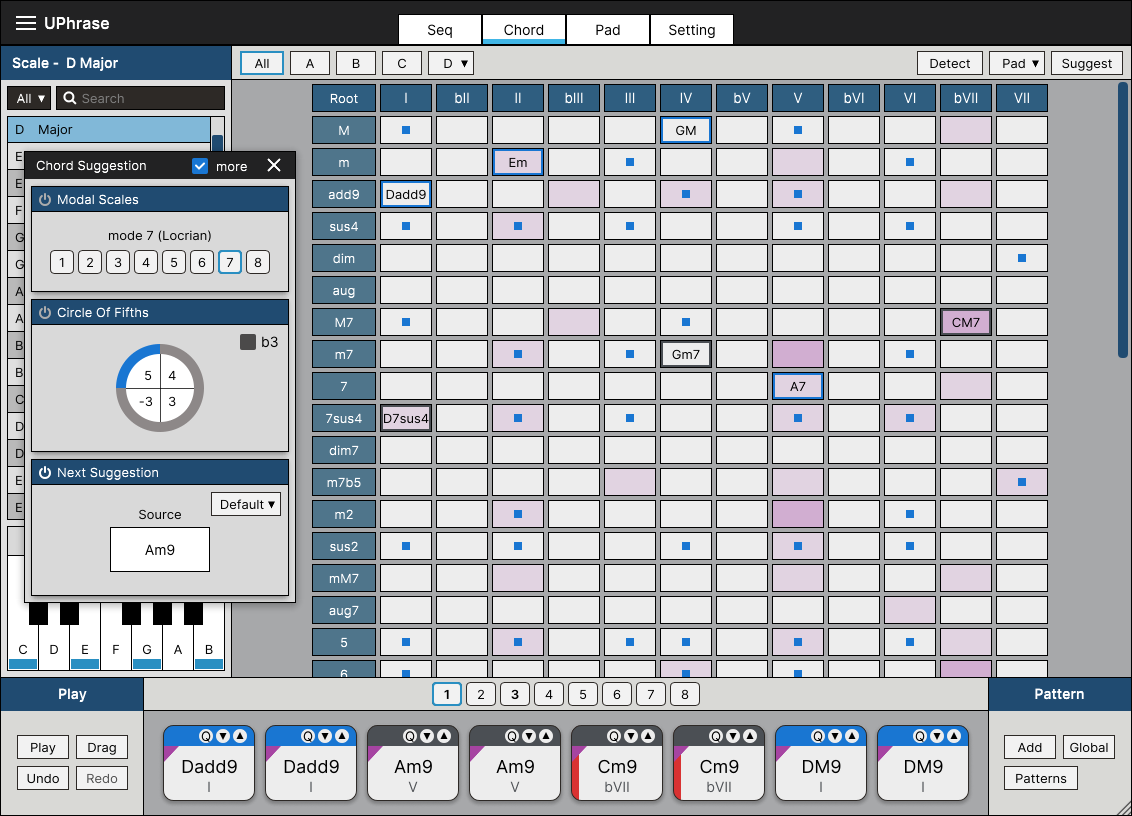
Task: Click the up arrow on the second Dadd9 pad
Action: click(x=342, y=736)
